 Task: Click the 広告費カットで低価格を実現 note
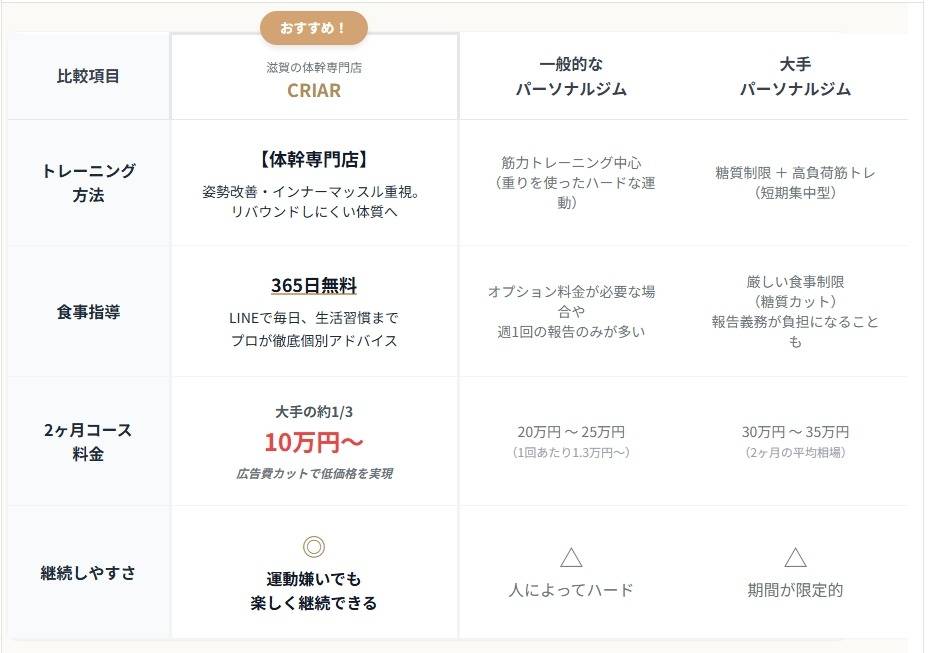pyautogui.click(x=314, y=473)
